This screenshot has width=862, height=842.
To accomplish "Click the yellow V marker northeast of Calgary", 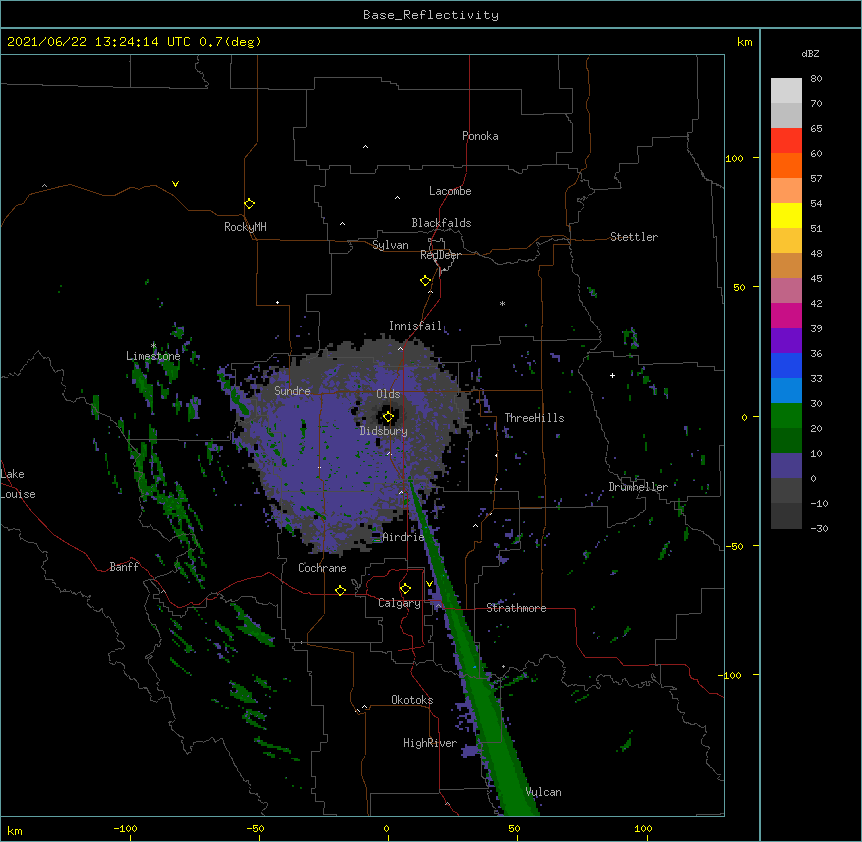I will pos(429,584).
